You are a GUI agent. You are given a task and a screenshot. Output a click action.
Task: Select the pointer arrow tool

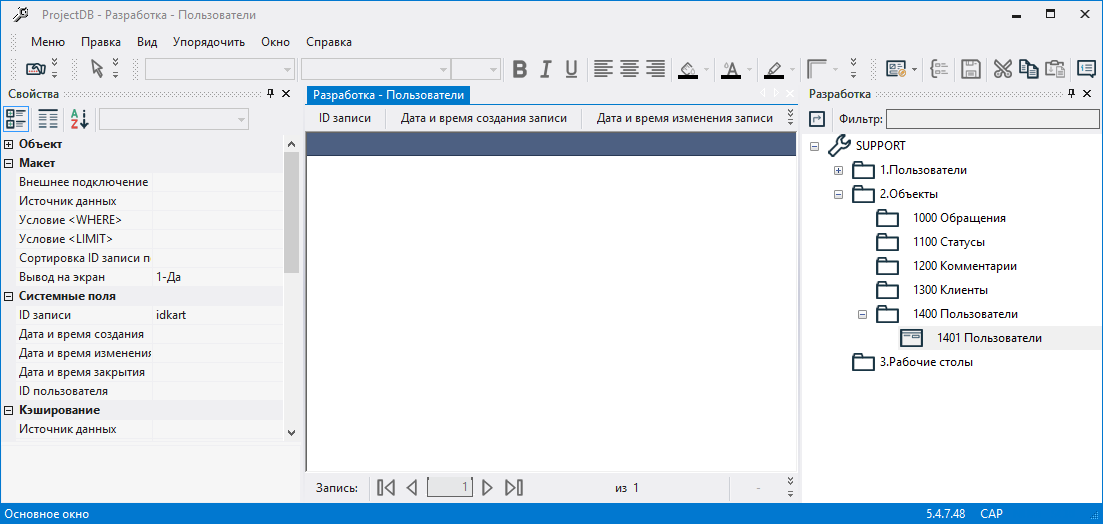(x=97, y=69)
